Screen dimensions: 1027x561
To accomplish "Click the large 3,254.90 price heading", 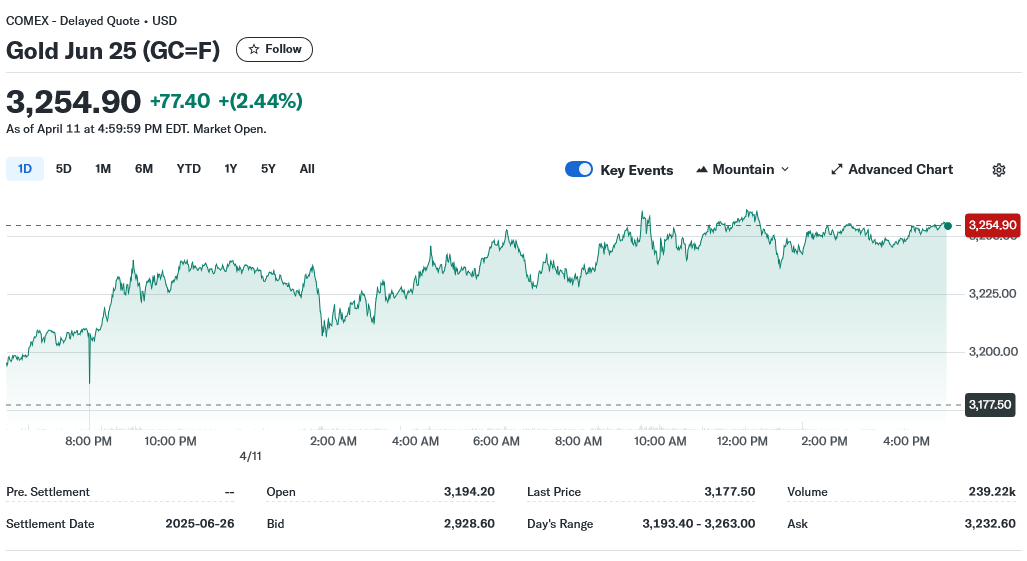I will 73,102.
